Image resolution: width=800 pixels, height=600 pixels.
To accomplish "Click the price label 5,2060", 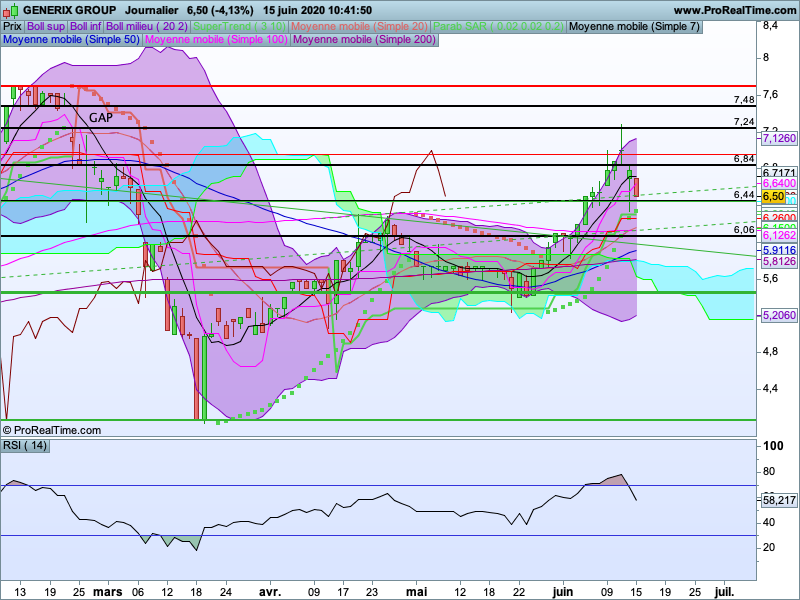I will click(779, 315).
